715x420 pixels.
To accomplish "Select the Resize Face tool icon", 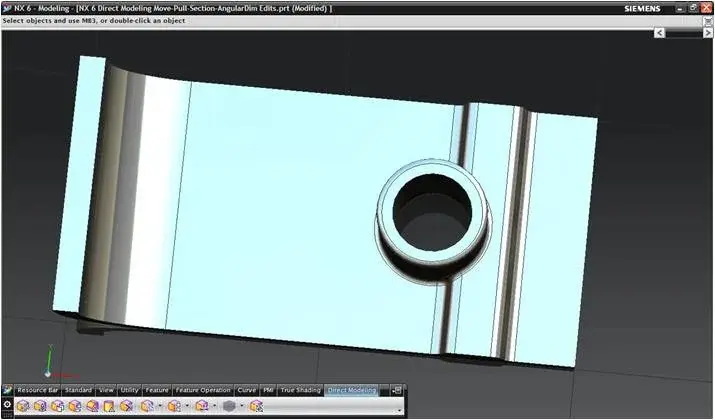I will click(x=110, y=407).
